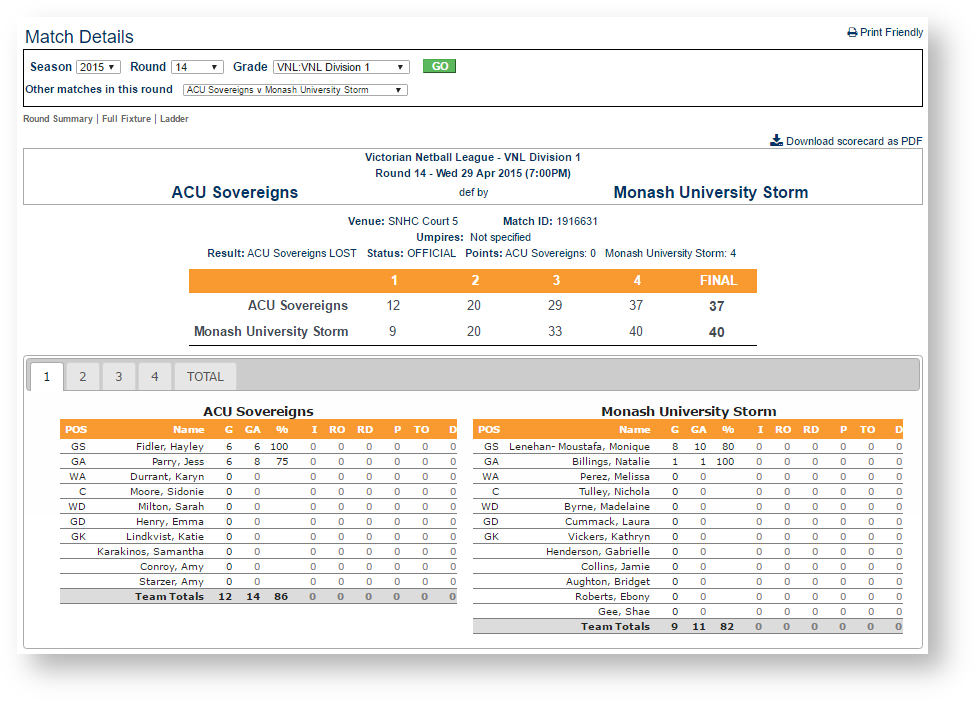Select the quarter 1 tab

(x=47, y=377)
